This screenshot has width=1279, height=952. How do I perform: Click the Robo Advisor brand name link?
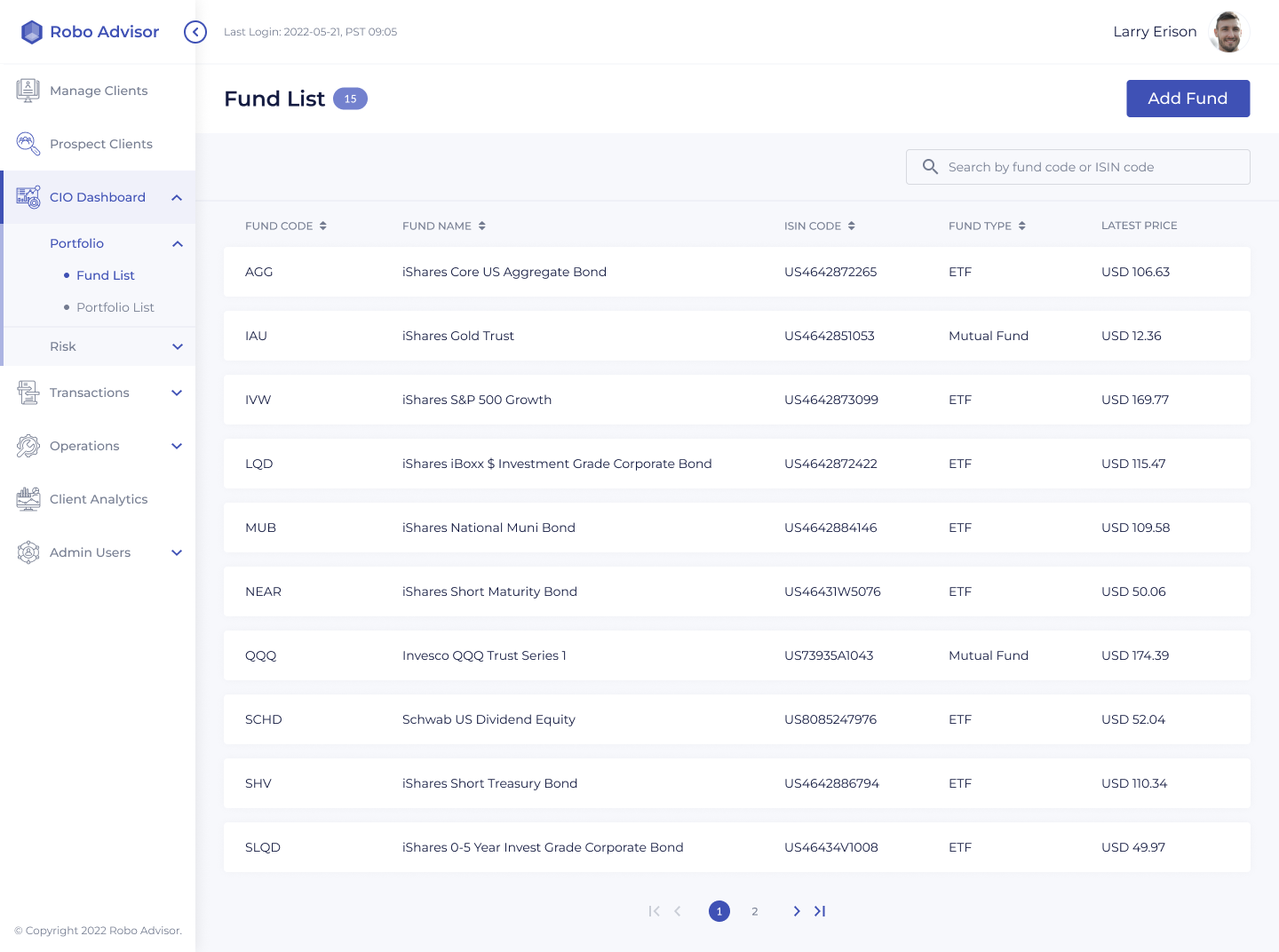(x=104, y=32)
